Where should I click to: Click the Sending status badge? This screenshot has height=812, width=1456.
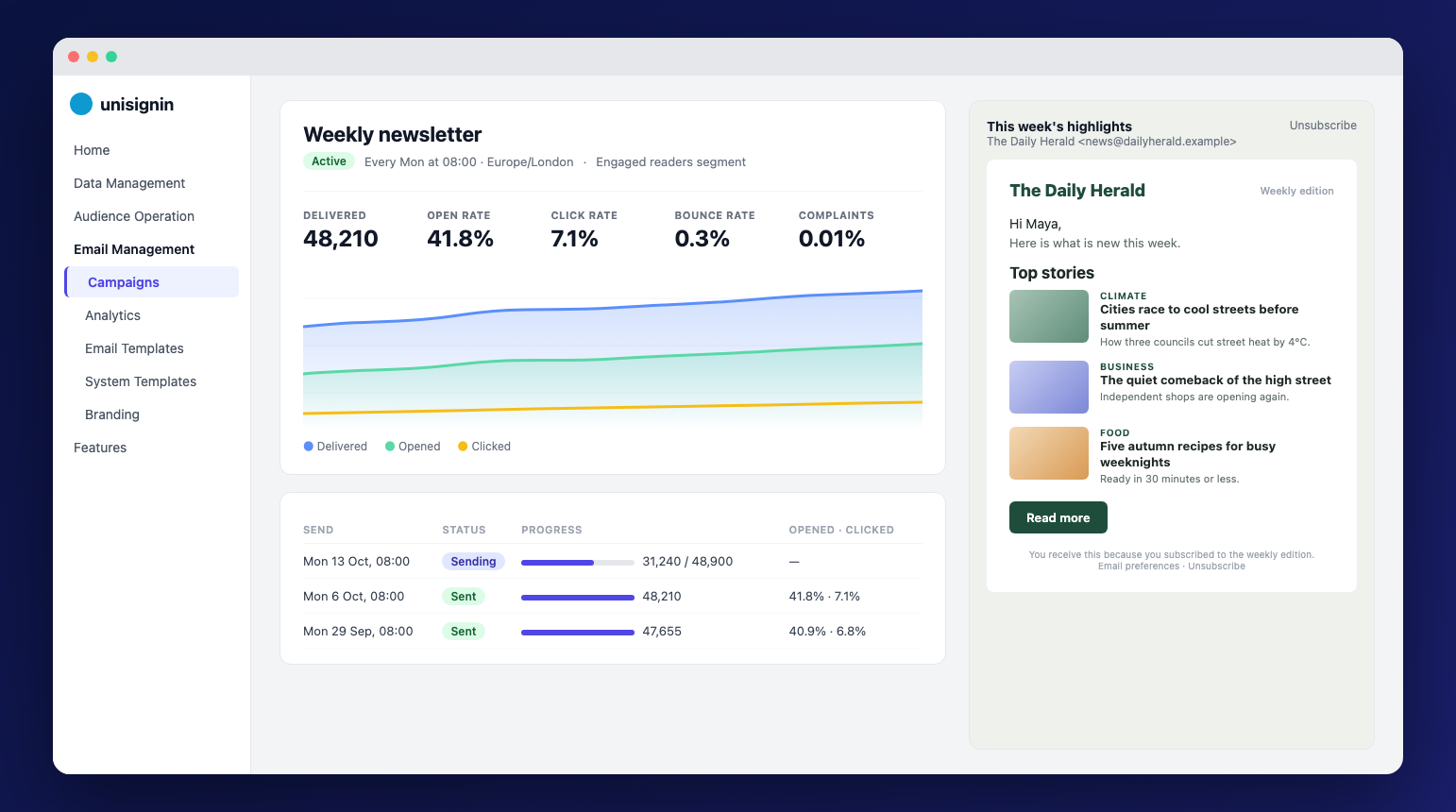click(473, 561)
